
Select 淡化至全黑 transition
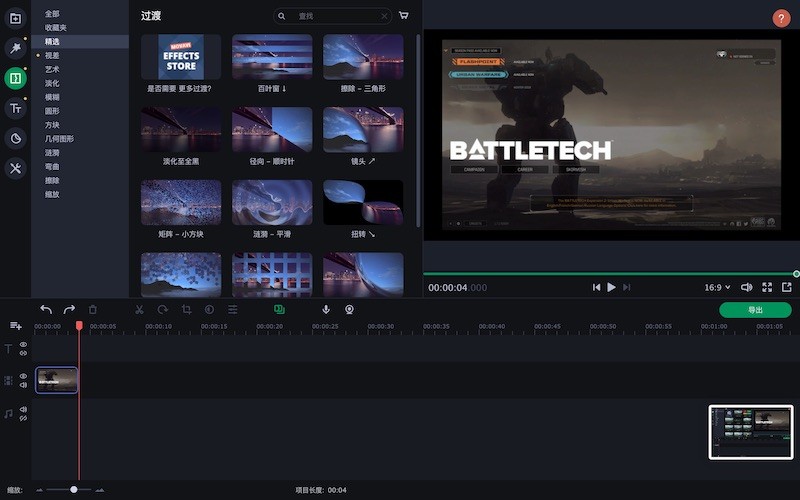pyautogui.click(x=181, y=130)
